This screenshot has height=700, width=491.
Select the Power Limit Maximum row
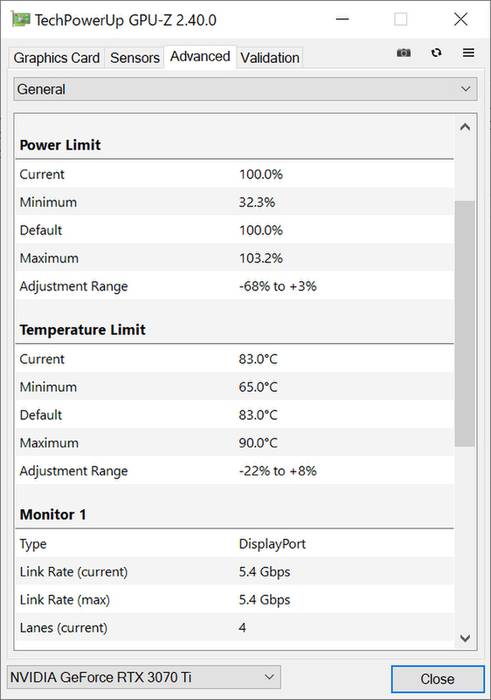[235, 258]
